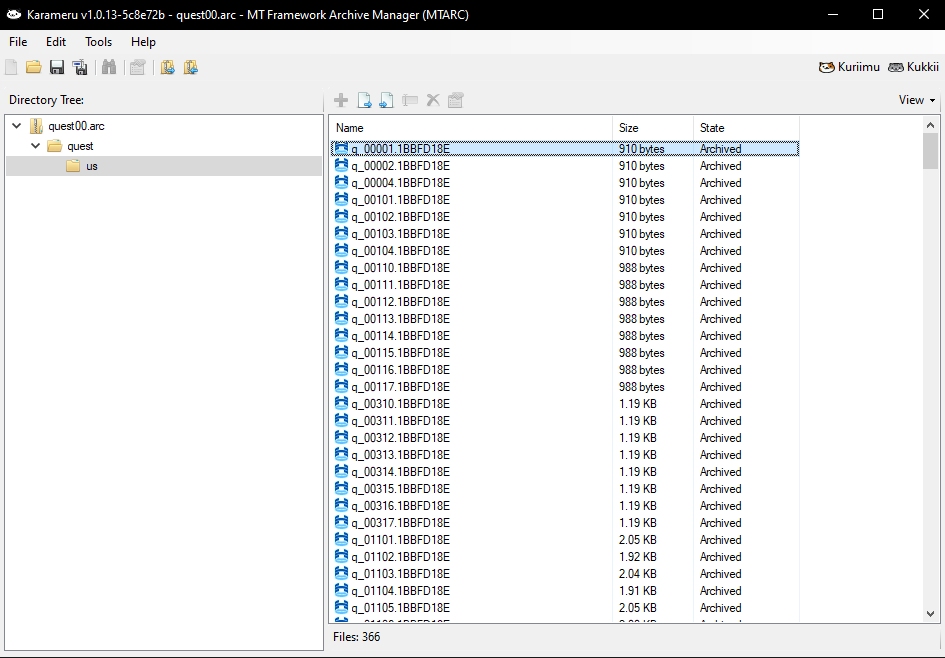Viewport: 945px width, 658px height.
Task: Click the Extract file icon in file toolbar
Action: [364, 100]
